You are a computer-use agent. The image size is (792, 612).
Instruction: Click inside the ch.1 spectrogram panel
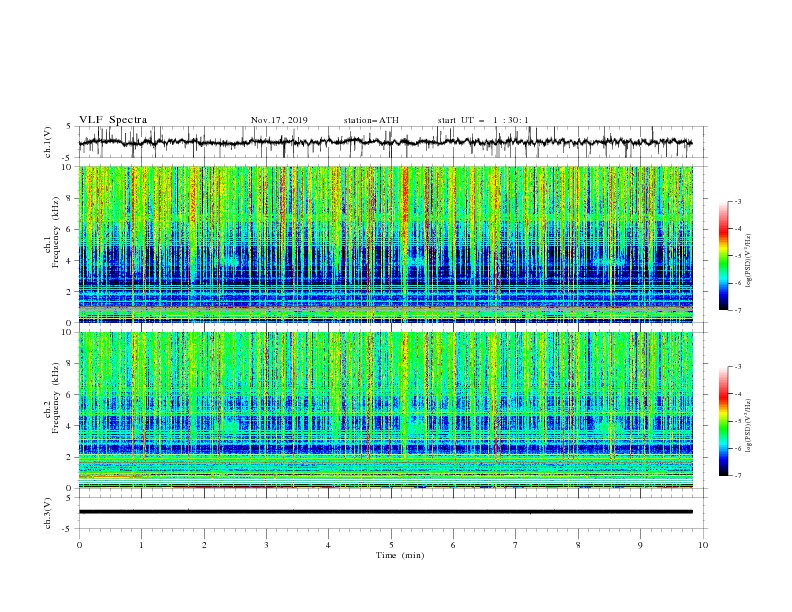386,244
